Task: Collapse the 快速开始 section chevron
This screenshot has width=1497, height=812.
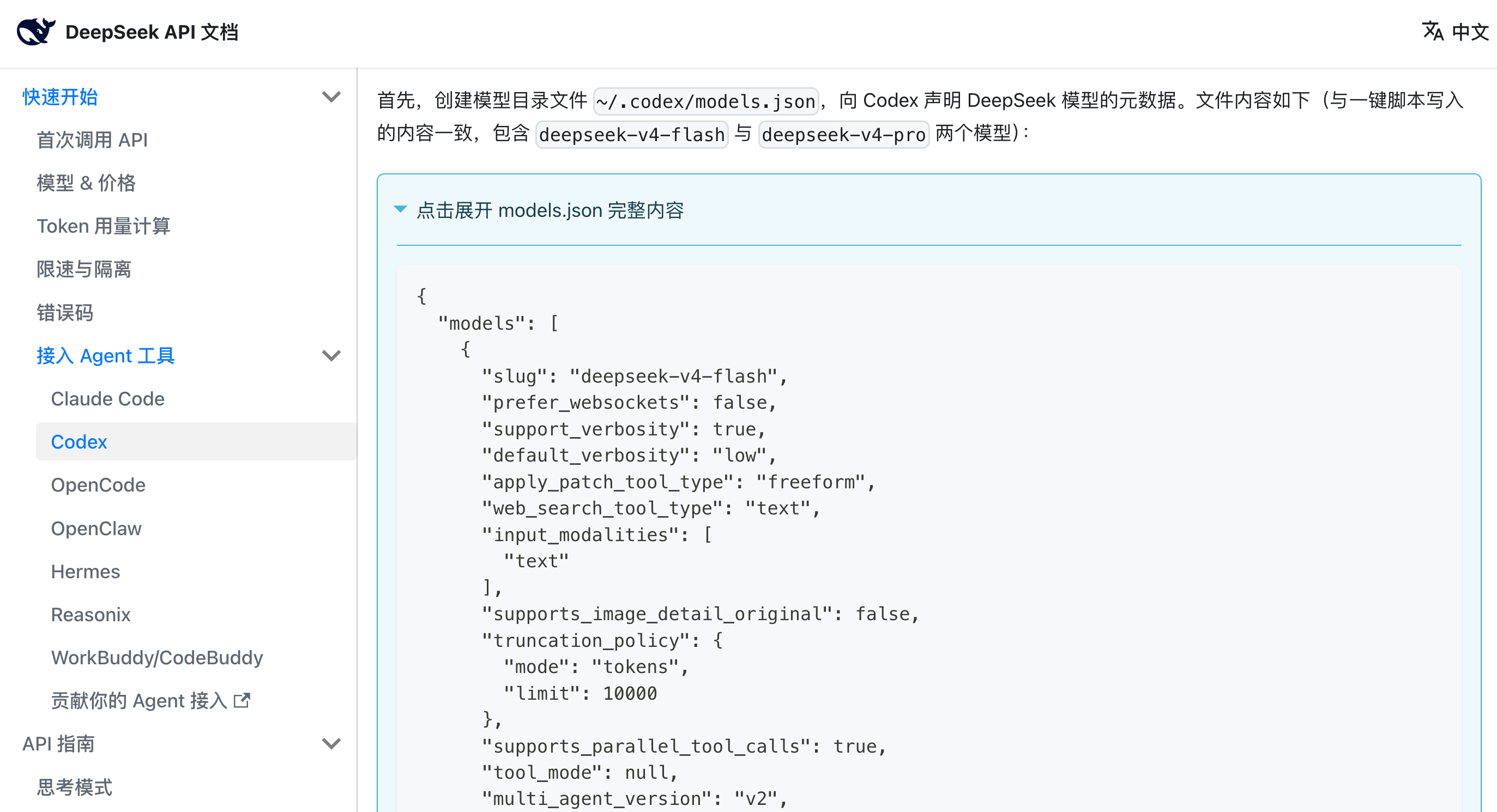Action: tap(331, 97)
